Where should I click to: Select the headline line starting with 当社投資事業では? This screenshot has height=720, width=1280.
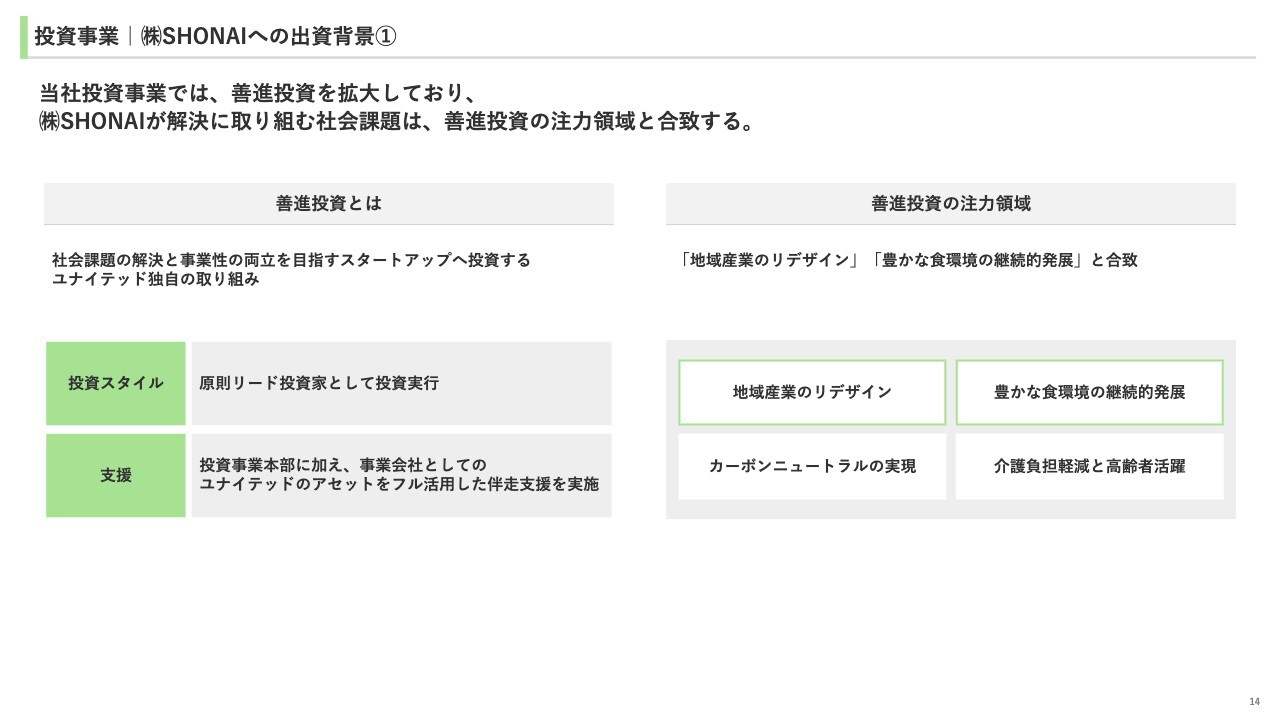click(256, 94)
